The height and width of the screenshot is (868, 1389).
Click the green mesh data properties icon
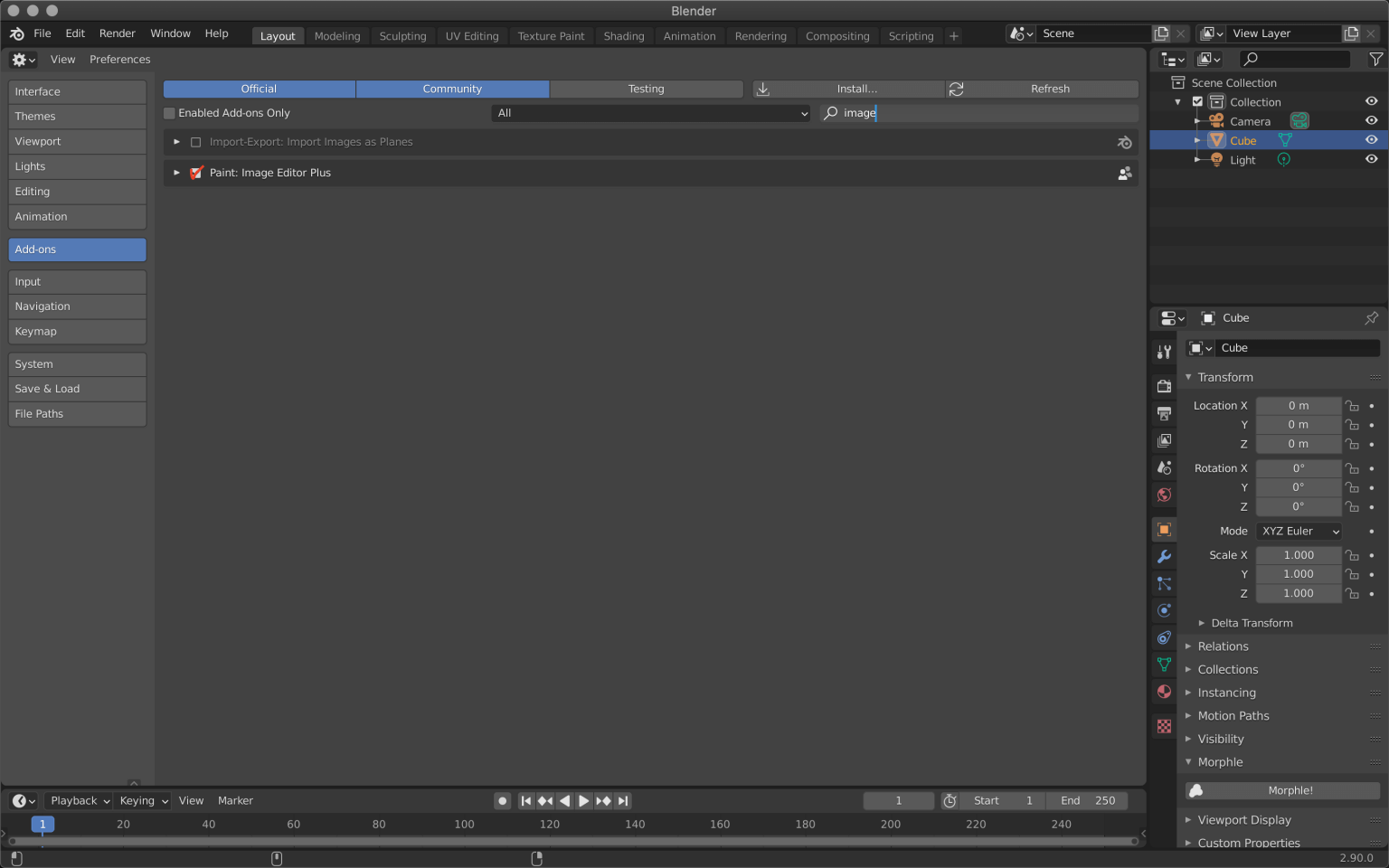[1164, 665]
